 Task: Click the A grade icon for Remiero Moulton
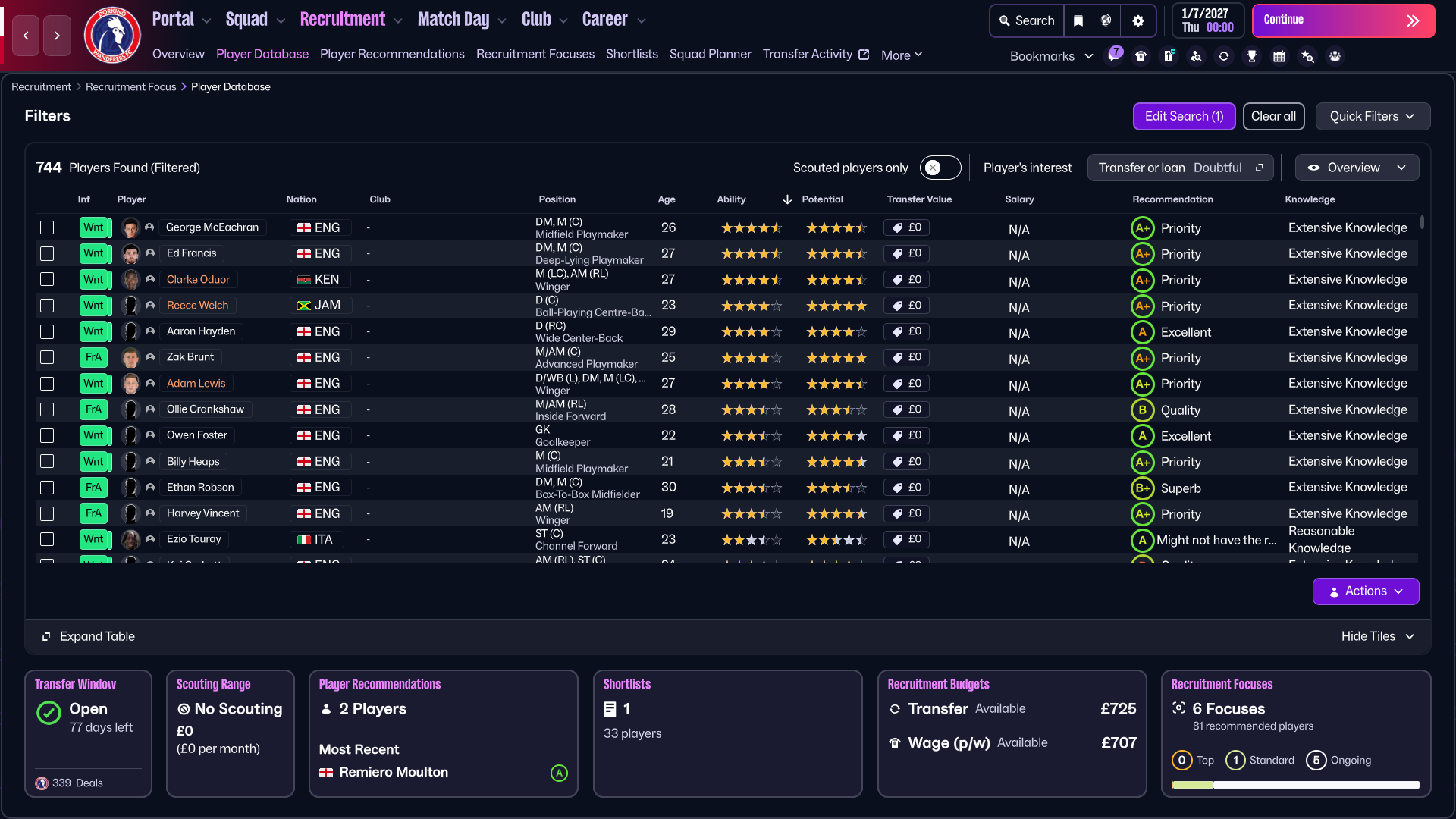559,773
